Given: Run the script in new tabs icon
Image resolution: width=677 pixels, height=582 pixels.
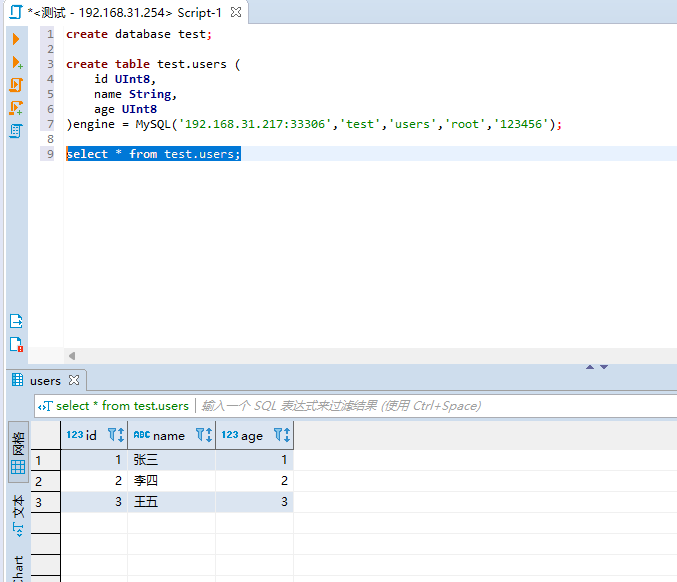Looking at the screenshot, I should coord(16,108).
